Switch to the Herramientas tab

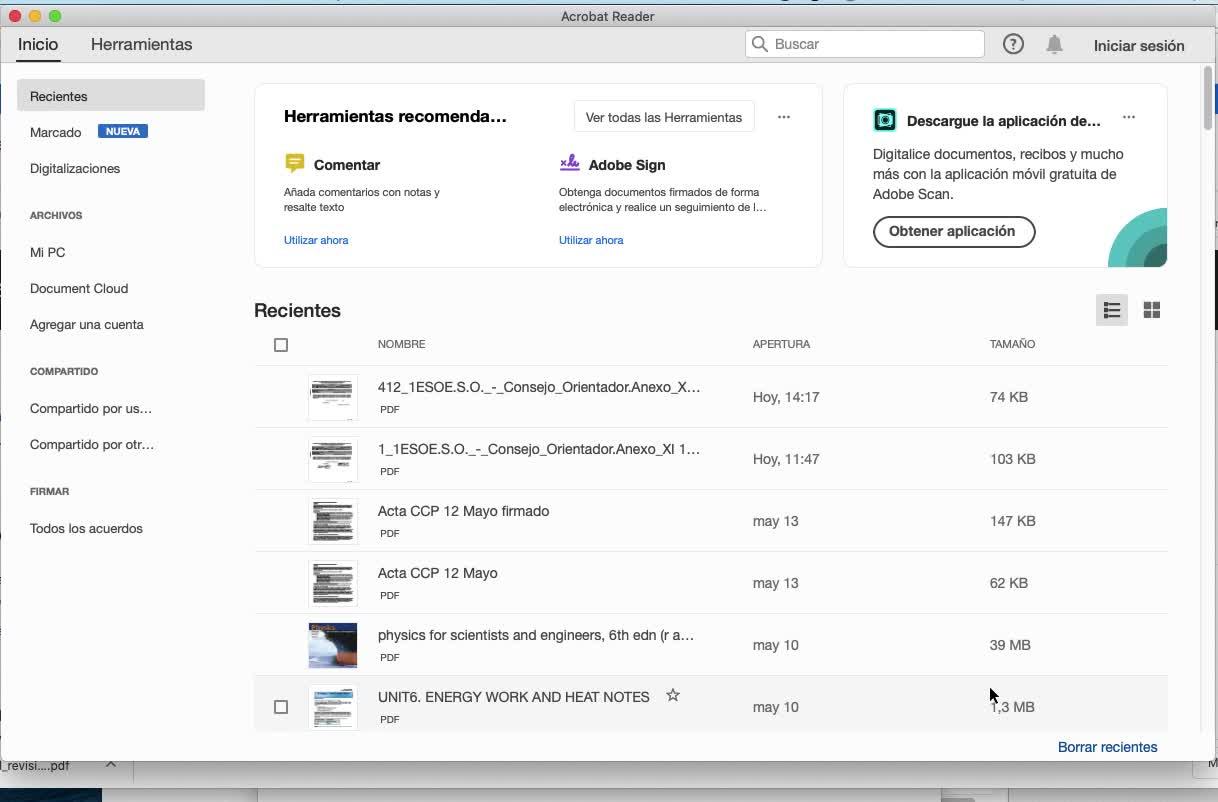[141, 44]
